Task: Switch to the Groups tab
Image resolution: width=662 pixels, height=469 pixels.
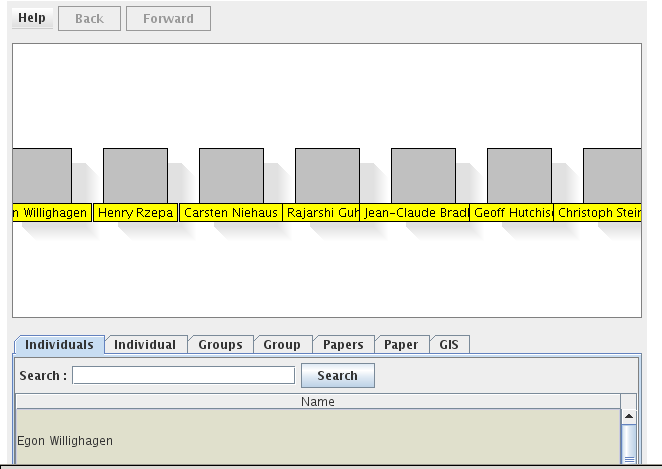Action: tap(220, 345)
